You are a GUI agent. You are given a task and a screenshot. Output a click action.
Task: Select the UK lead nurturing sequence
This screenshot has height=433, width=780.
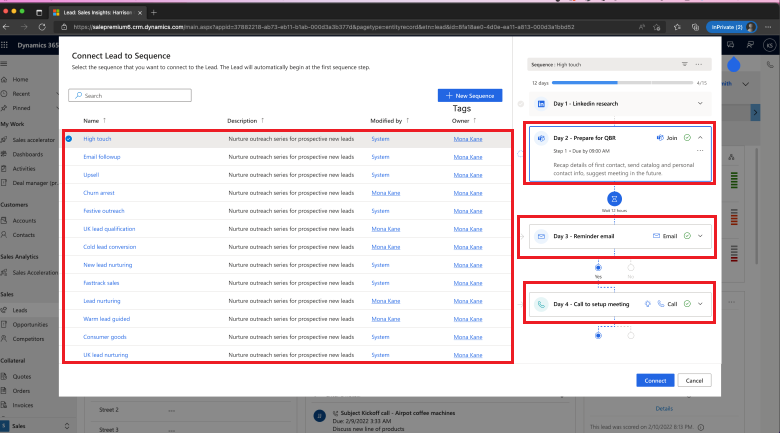point(105,355)
